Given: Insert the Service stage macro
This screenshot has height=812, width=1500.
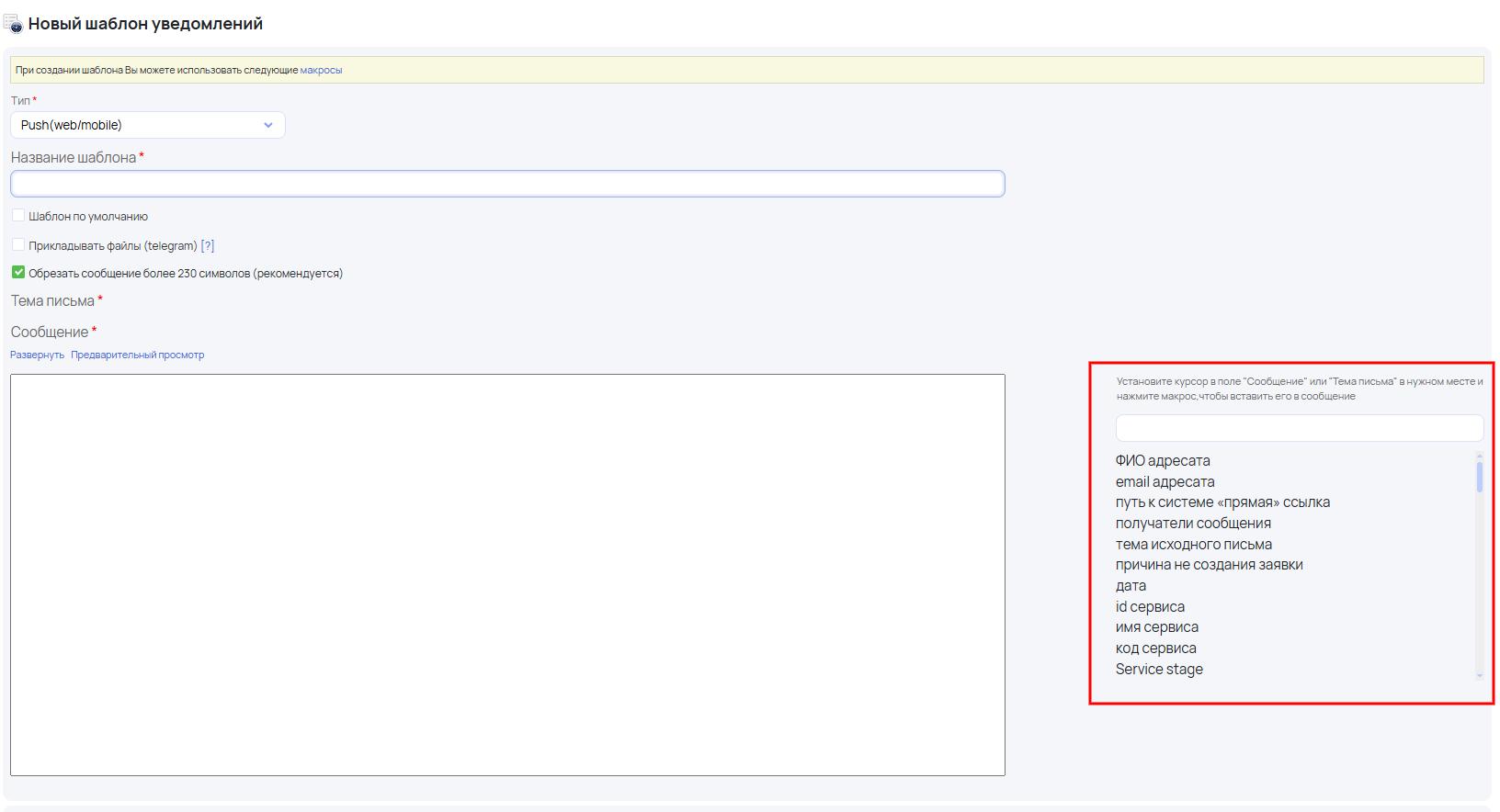Looking at the screenshot, I should 1159,669.
